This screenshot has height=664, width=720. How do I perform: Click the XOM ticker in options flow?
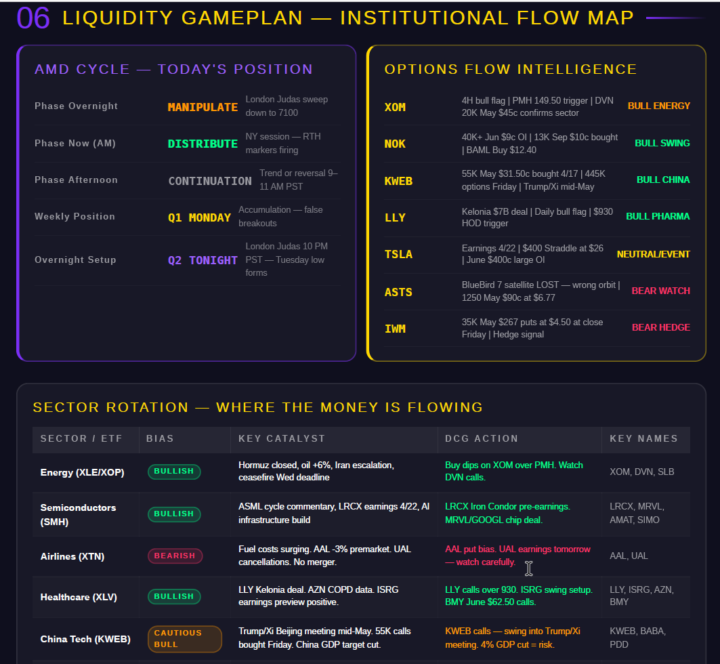[395, 107]
